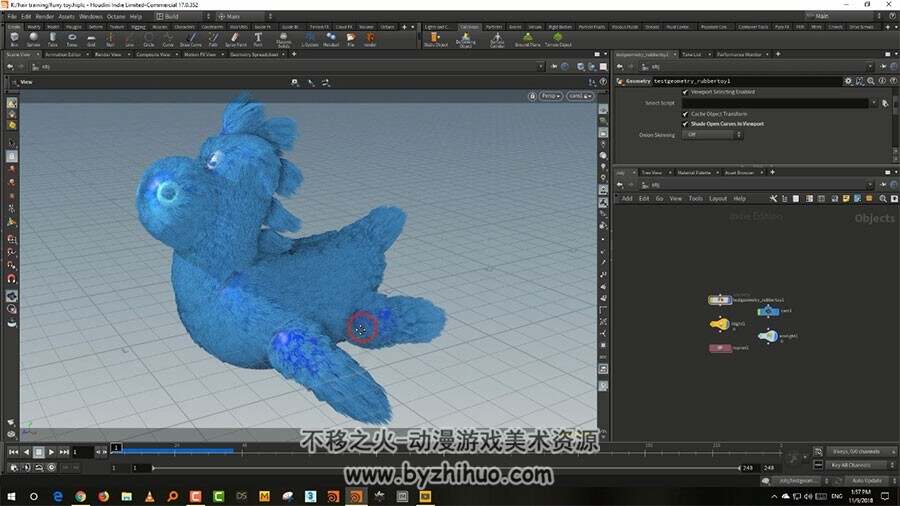
Task: Select the Torus shelf tool
Action: [x=72, y=39]
